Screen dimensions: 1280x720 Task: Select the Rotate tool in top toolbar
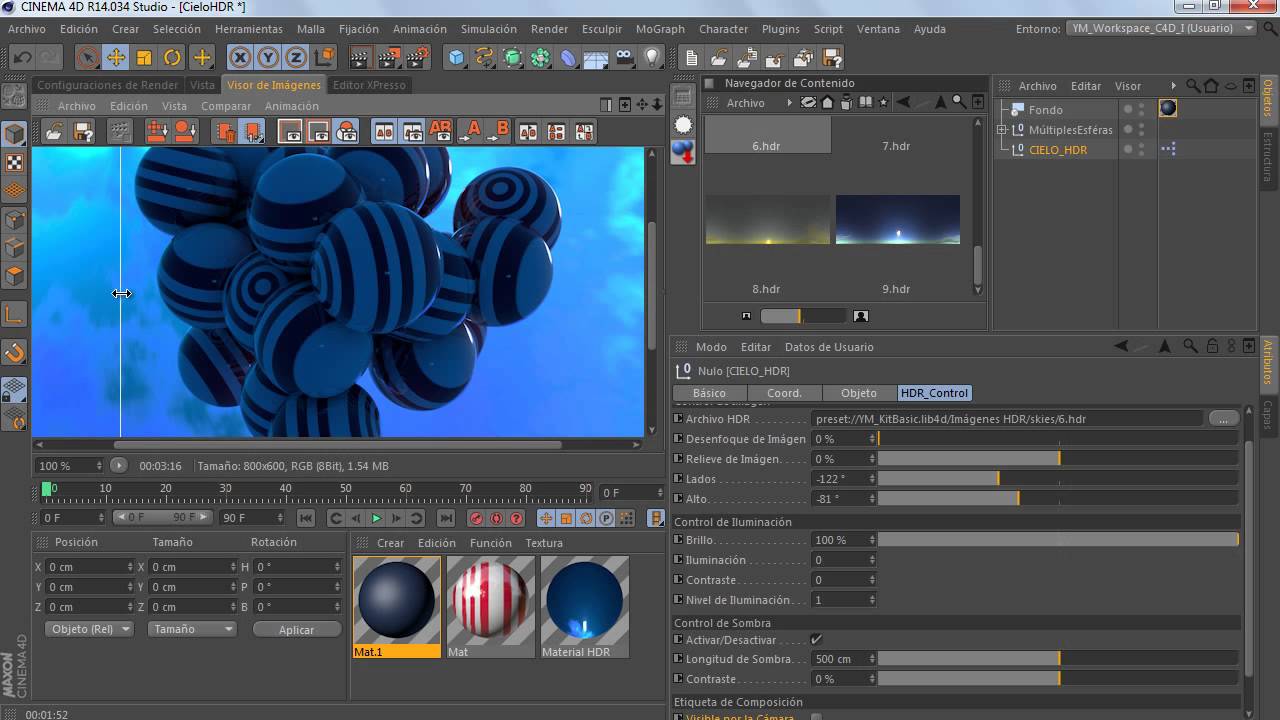pos(172,57)
